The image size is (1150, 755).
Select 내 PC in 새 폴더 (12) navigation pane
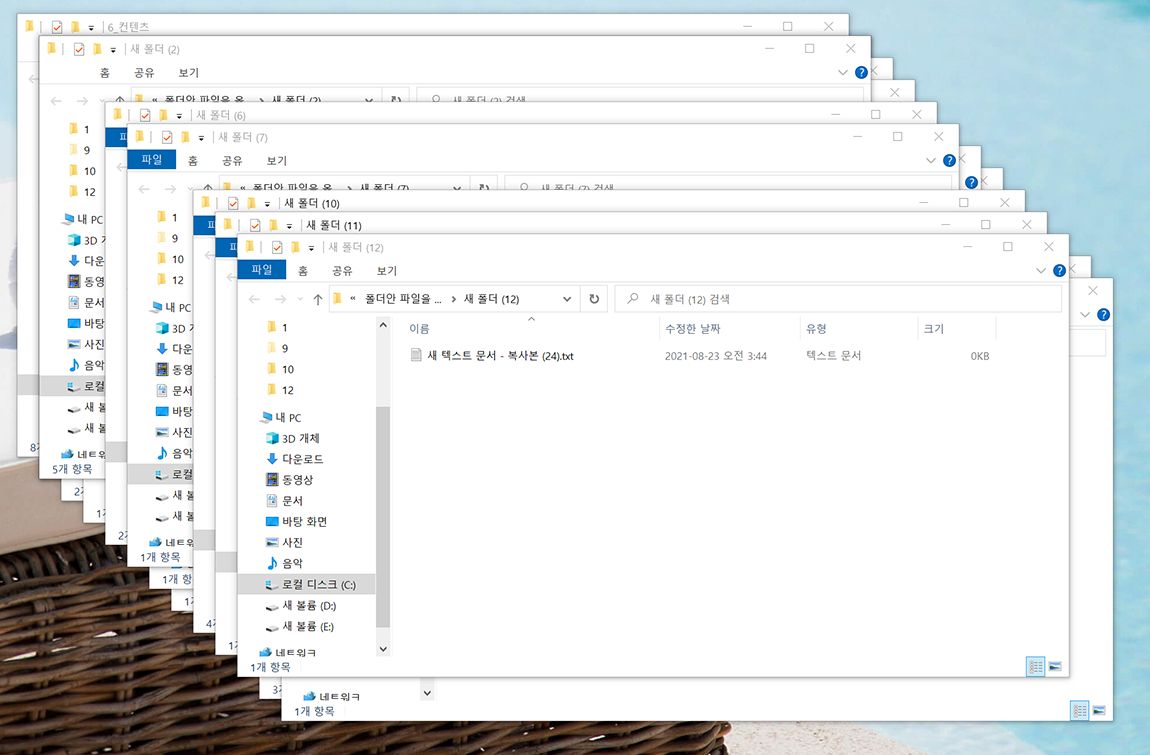click(x=288, y=417)
